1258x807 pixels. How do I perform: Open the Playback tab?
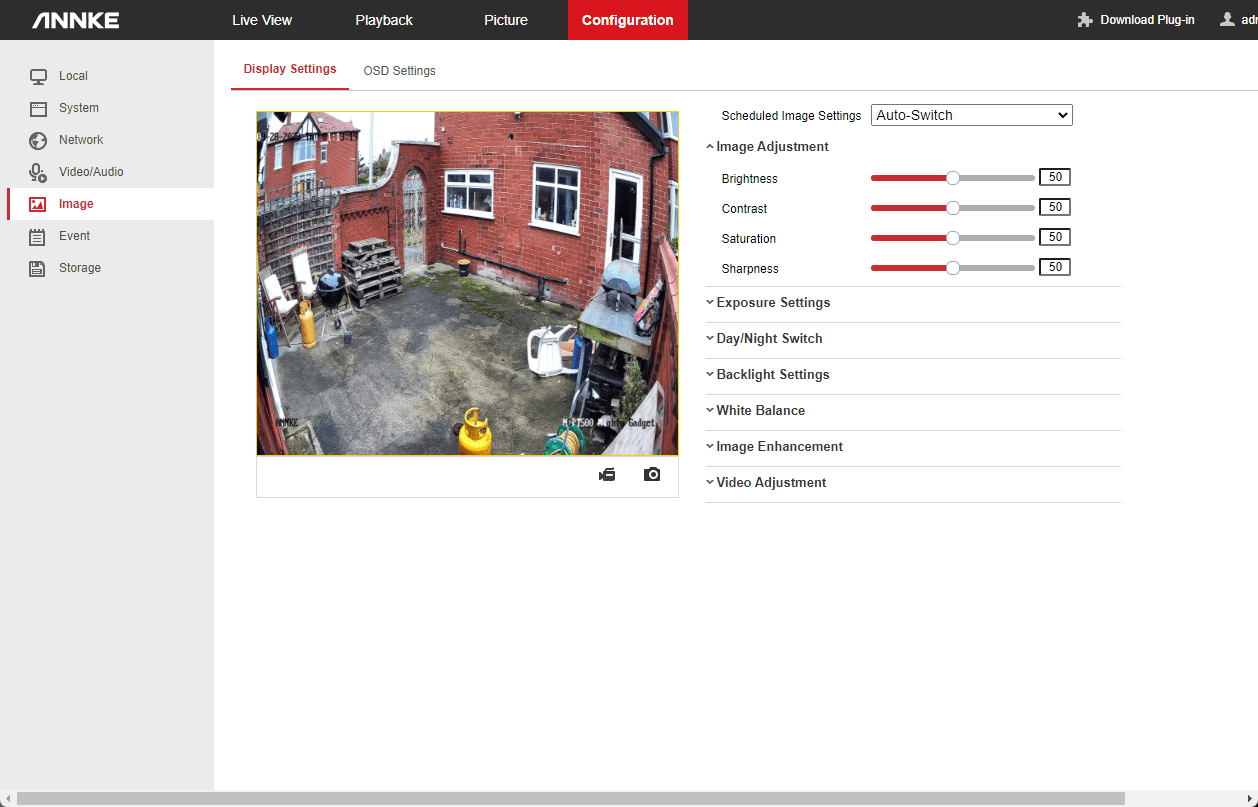tap(384, 20)
